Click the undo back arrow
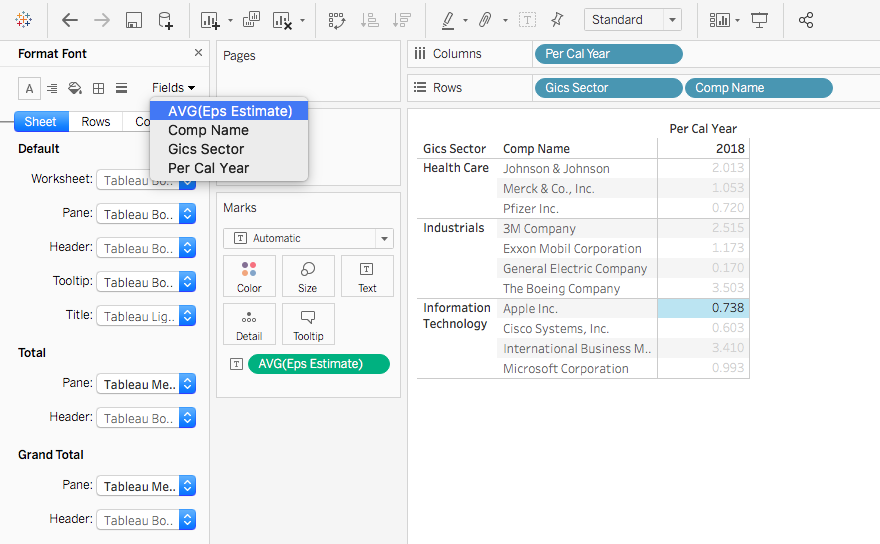 point(69,20)
